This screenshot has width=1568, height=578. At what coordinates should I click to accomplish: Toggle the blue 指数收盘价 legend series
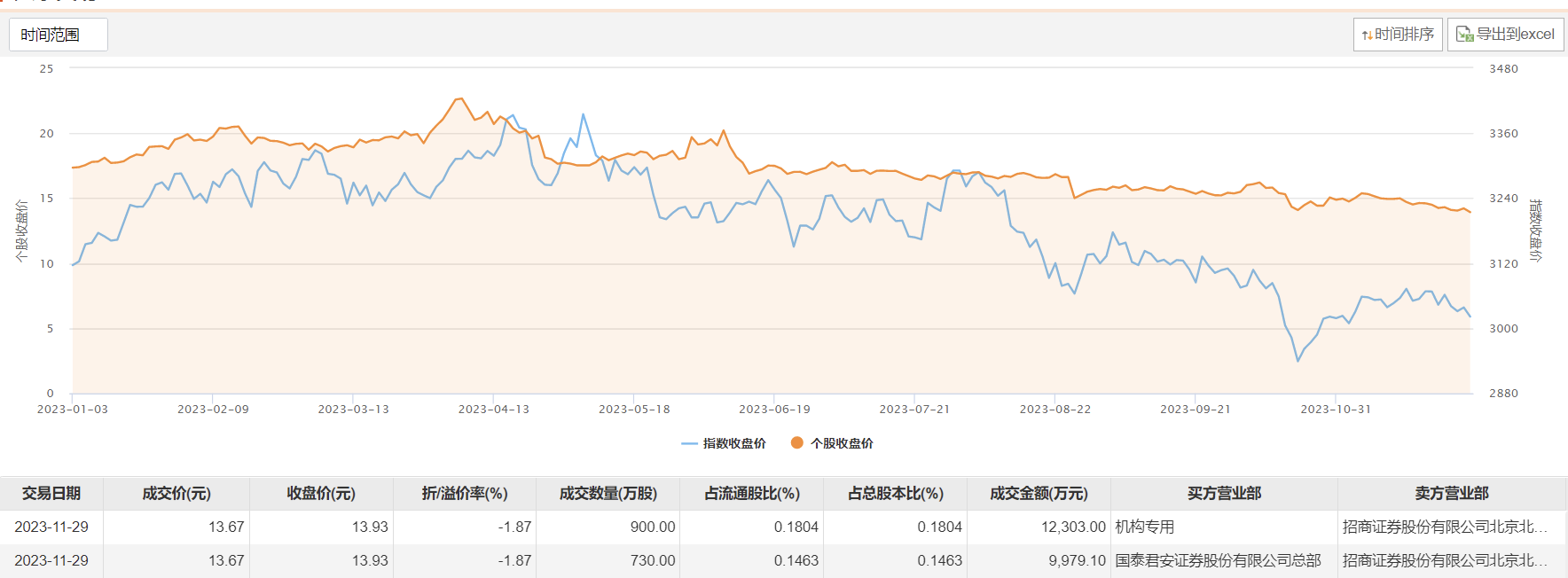(689, 443)
